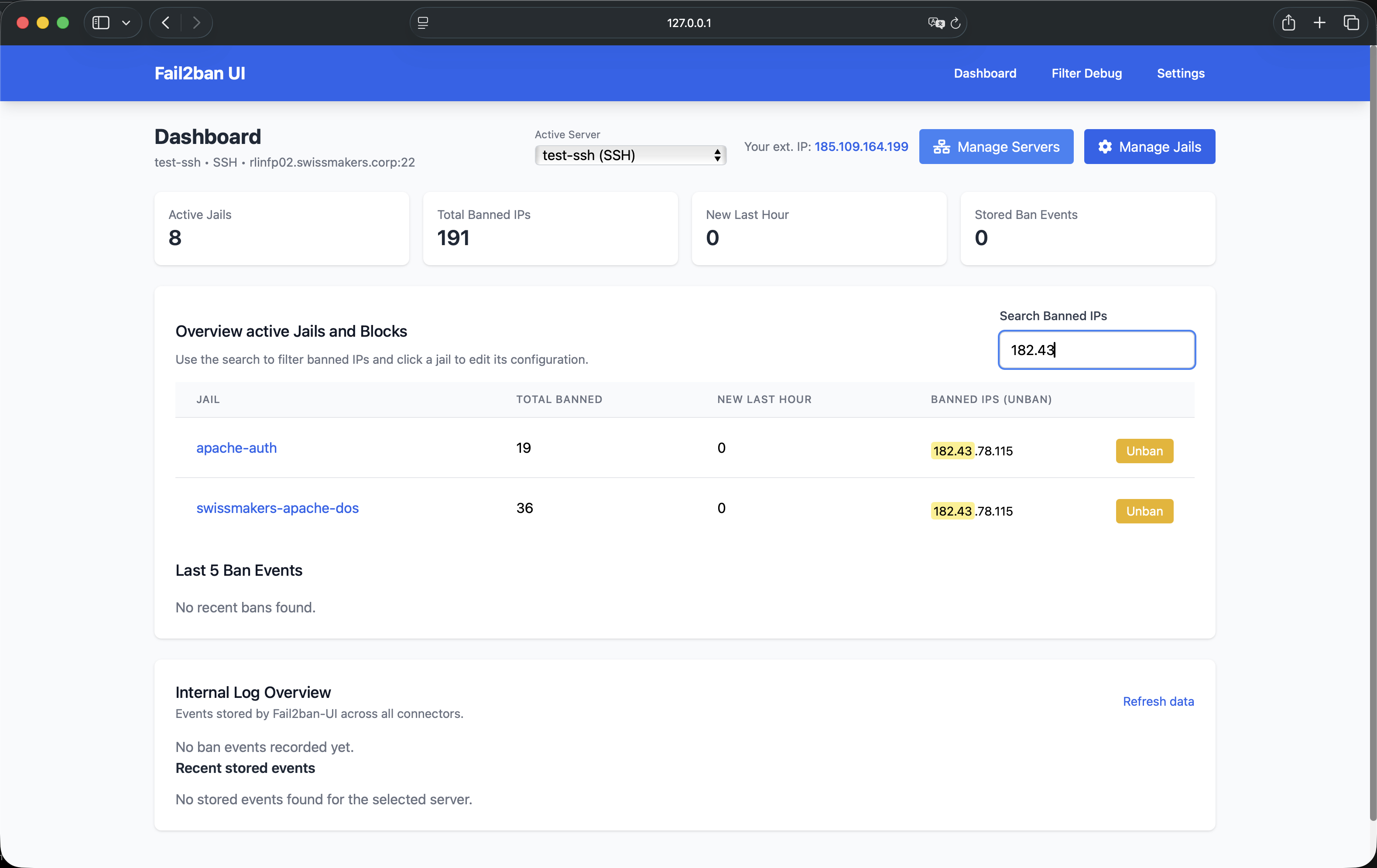Unban the IP in apache-auth jail

click(1144, 451)
